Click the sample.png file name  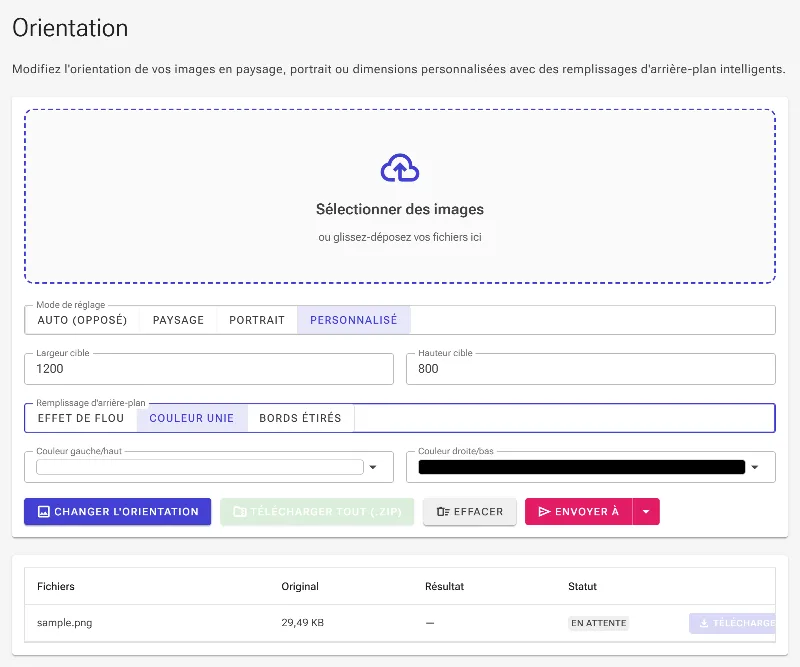65,623
